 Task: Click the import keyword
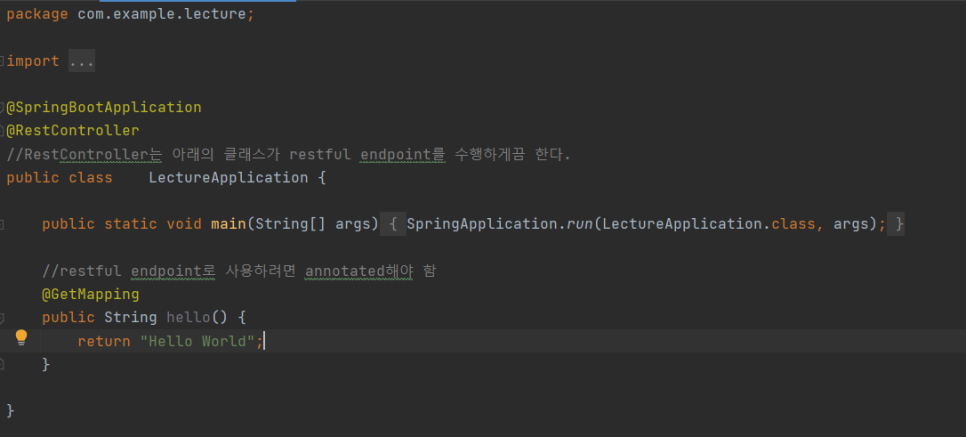click(33, 62)
